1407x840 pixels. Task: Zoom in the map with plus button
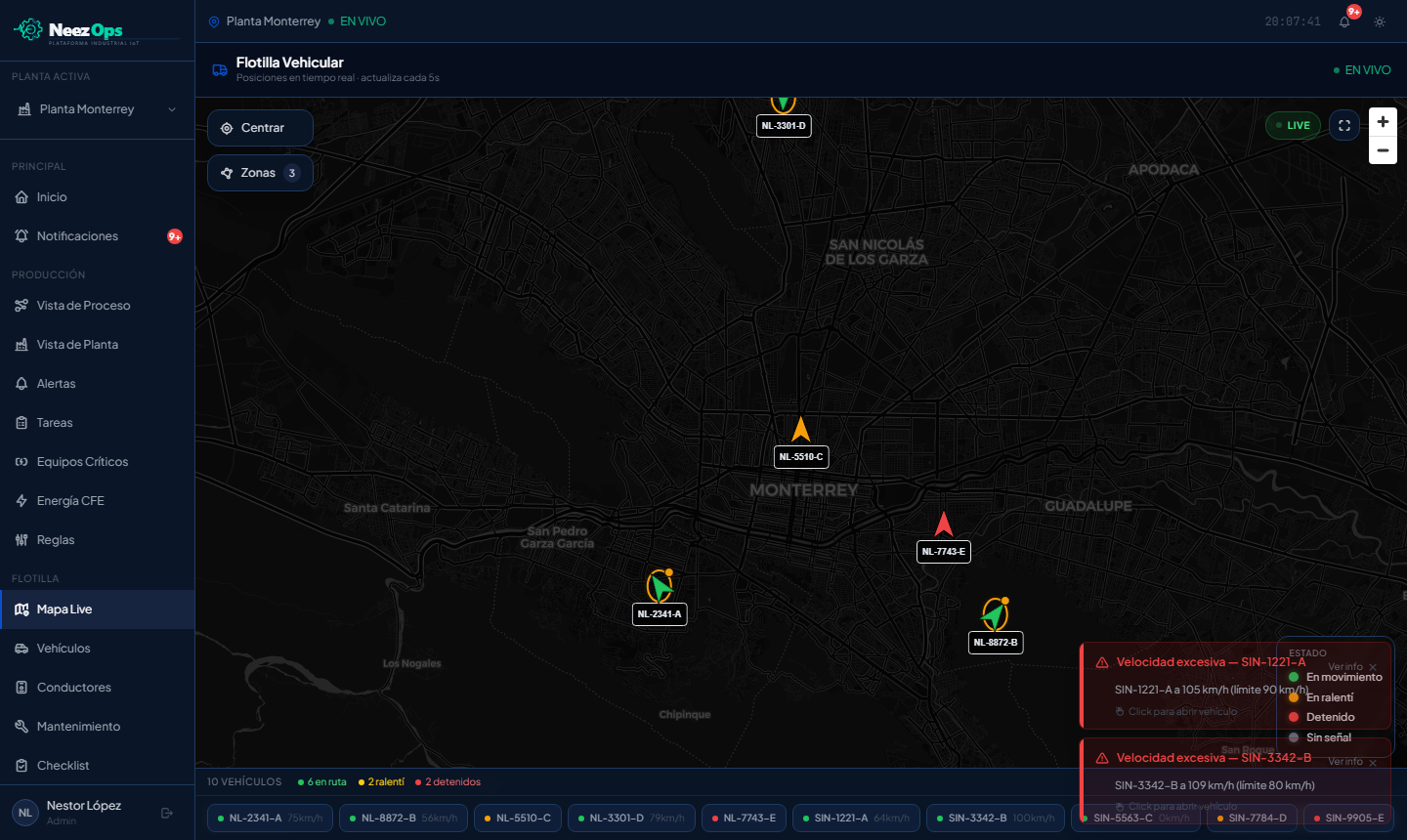point(1383,122)
